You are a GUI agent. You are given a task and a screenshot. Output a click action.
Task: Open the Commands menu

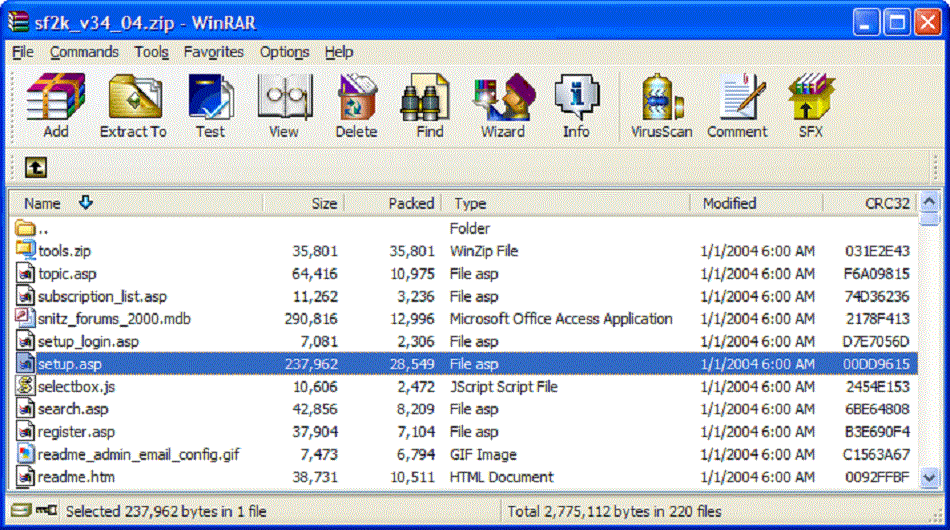(x=84, y=52)
